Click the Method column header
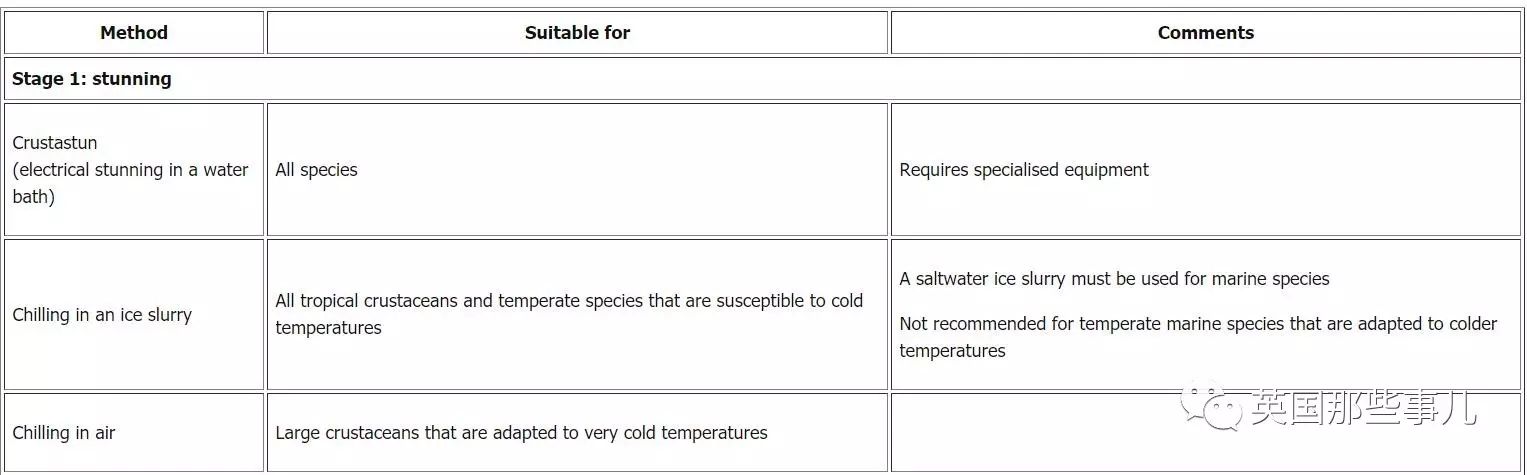This screenshot has width=1527, height=475. click(x=134, y=33)
